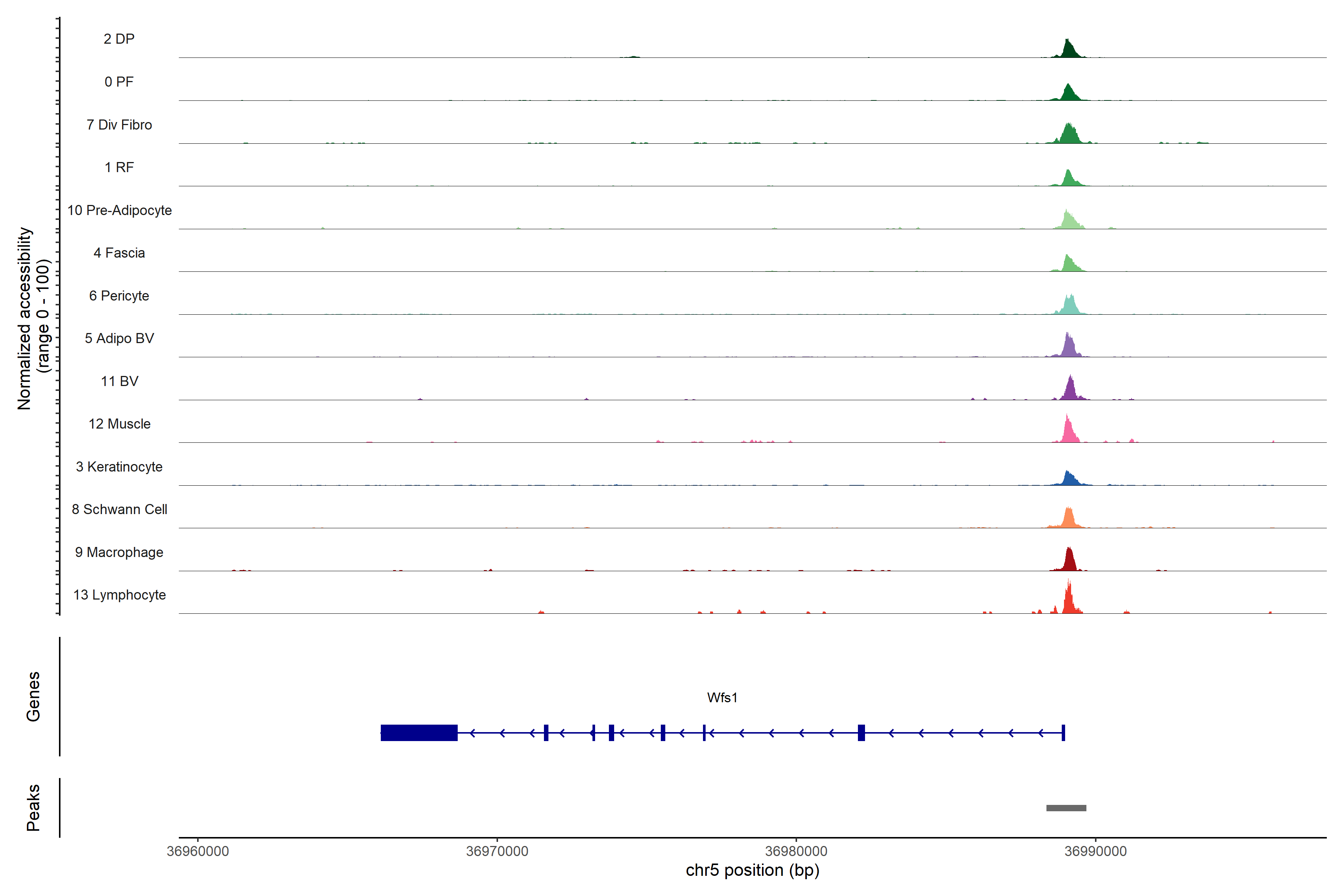Click the 9 Macrophage track label
Screen dimensions: 1344x896
(x=119, y=552)
